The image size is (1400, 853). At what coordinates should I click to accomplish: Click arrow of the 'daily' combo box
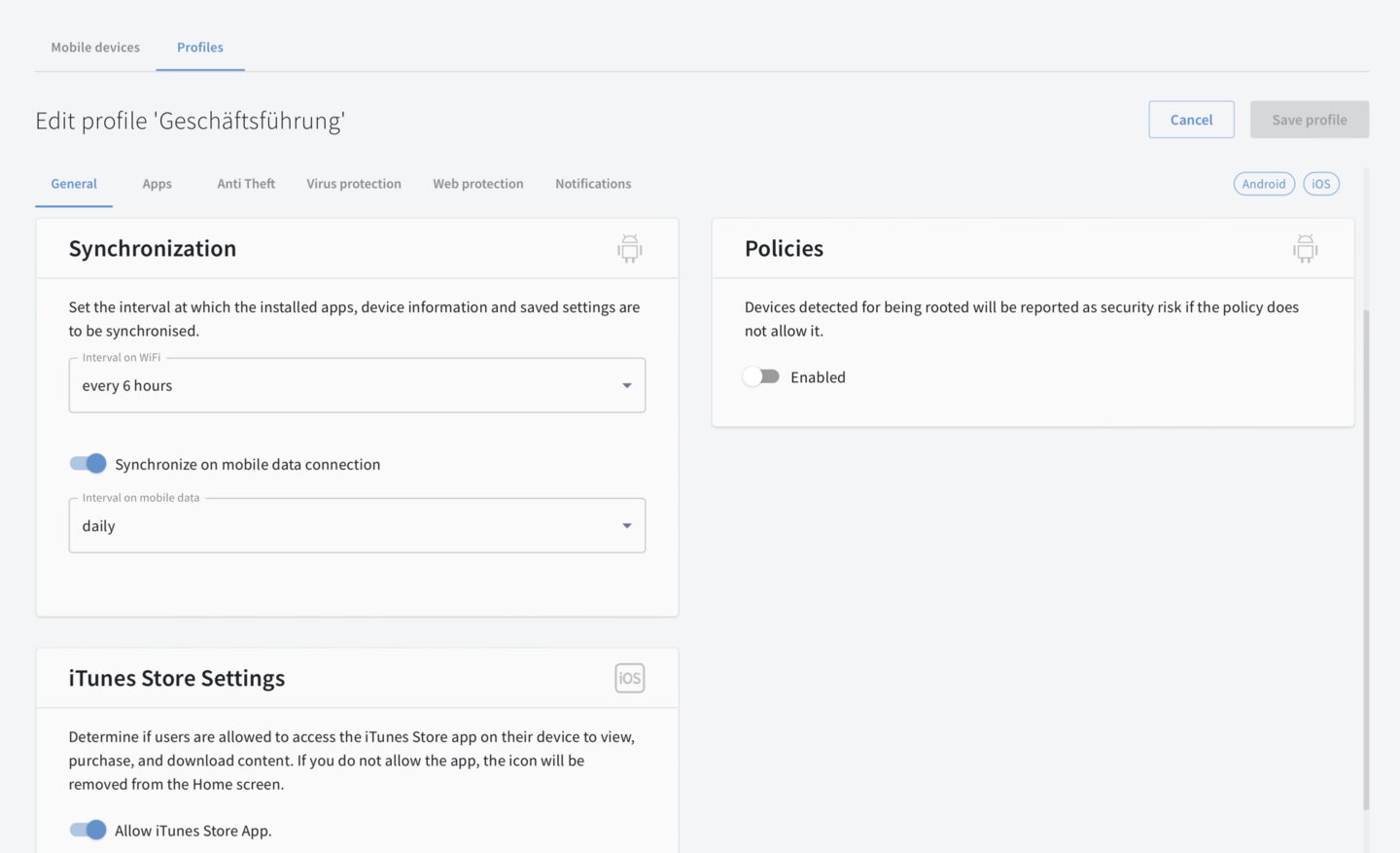pyautogui.click(x=627, y=526)
